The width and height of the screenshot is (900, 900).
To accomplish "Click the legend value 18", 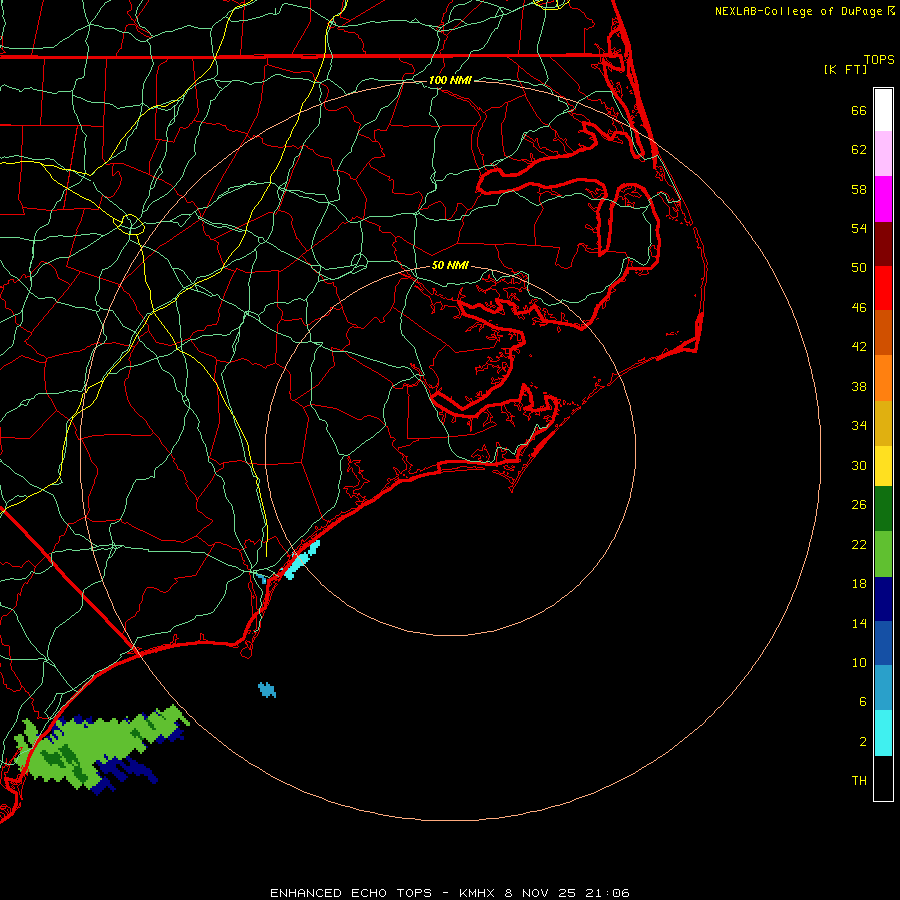I will [859, 584].
